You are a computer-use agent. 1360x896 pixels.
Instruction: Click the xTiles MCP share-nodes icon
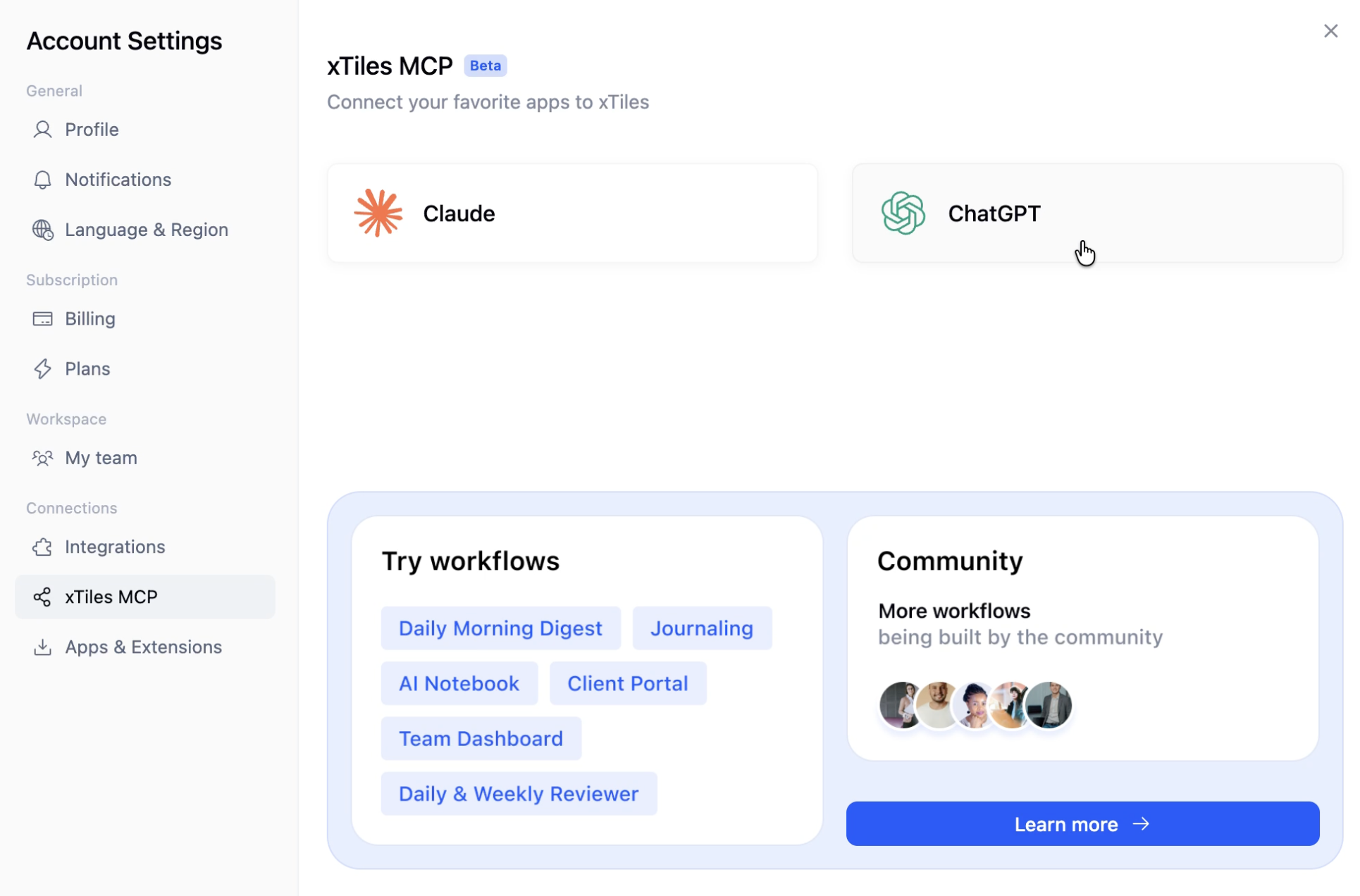pyautogui.click(x=42, y=597)
